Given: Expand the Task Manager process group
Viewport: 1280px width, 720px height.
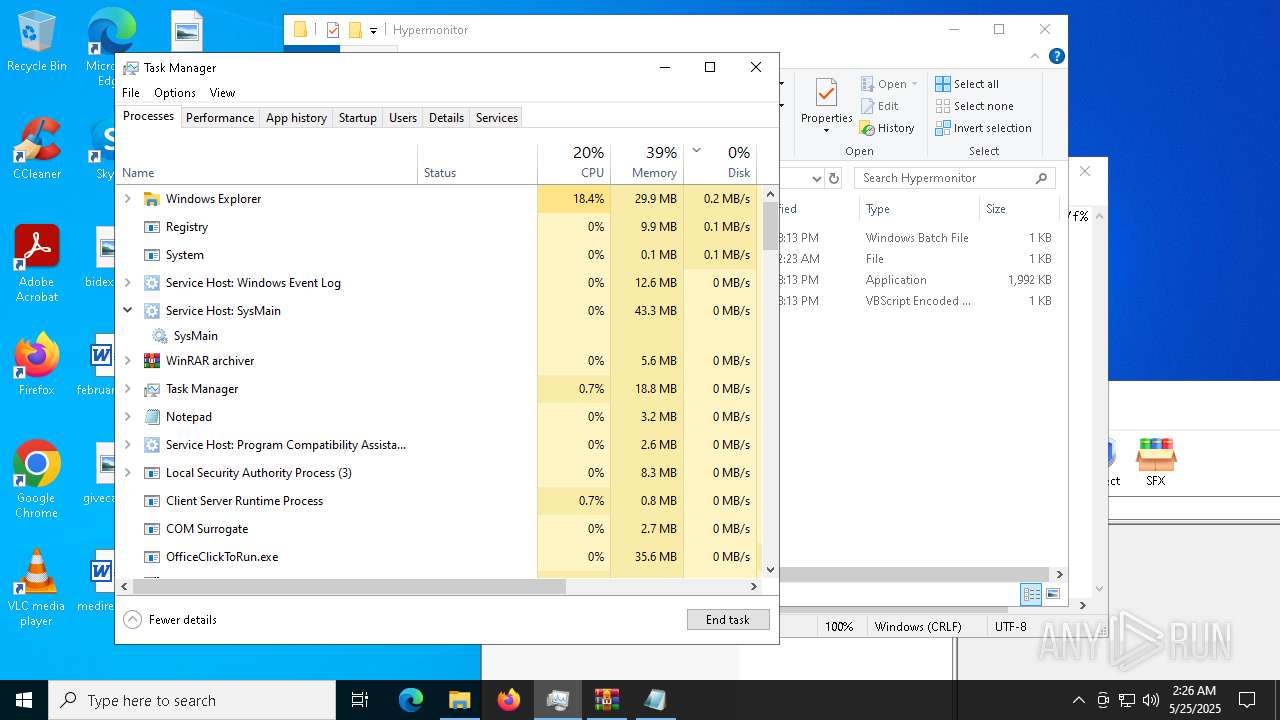Looking at the screenshot, I should tap(127, 389).
